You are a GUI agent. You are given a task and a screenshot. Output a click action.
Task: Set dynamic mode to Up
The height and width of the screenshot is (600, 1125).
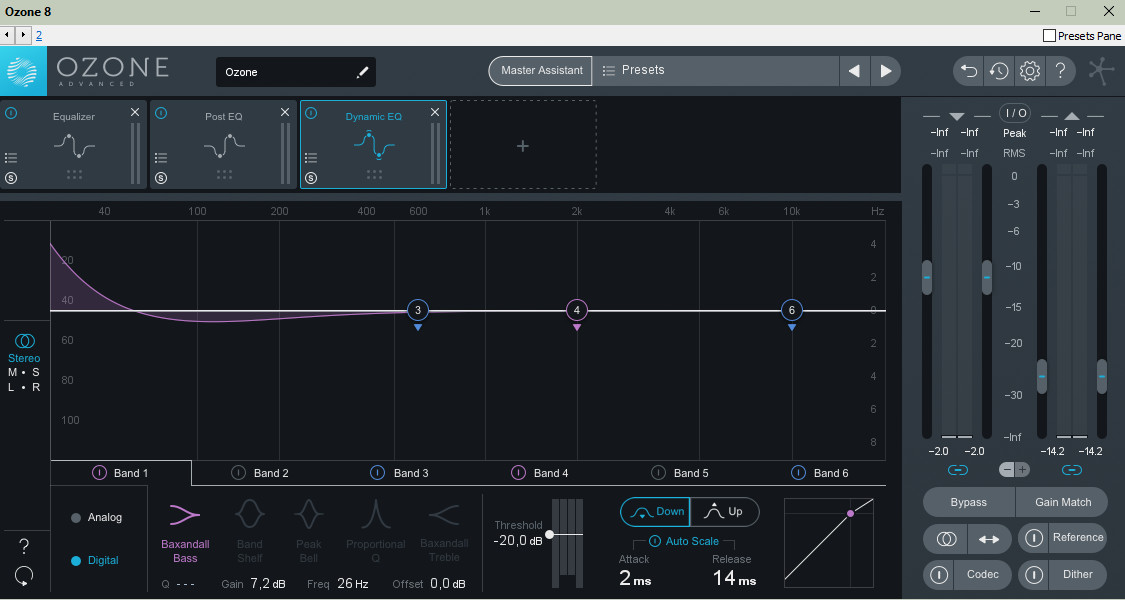(x=725, y=512)
